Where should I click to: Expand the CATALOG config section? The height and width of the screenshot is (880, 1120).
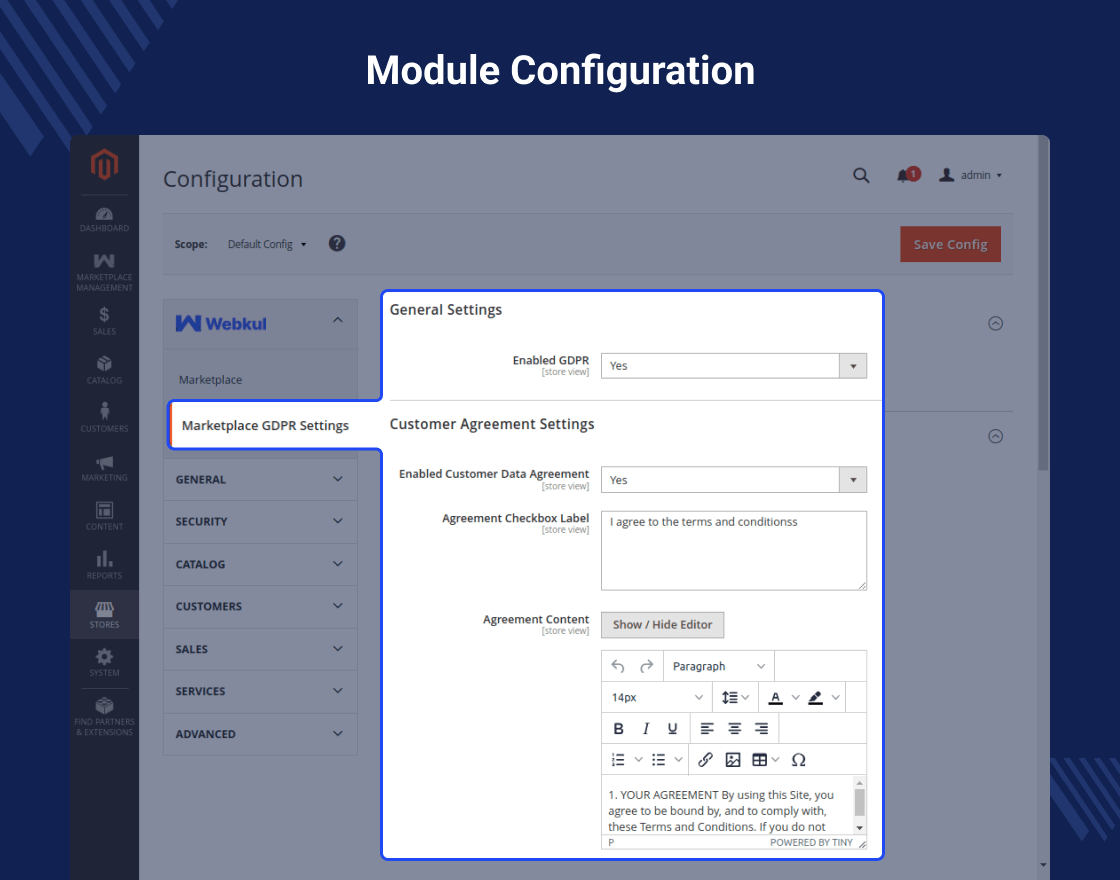point(260,564)
